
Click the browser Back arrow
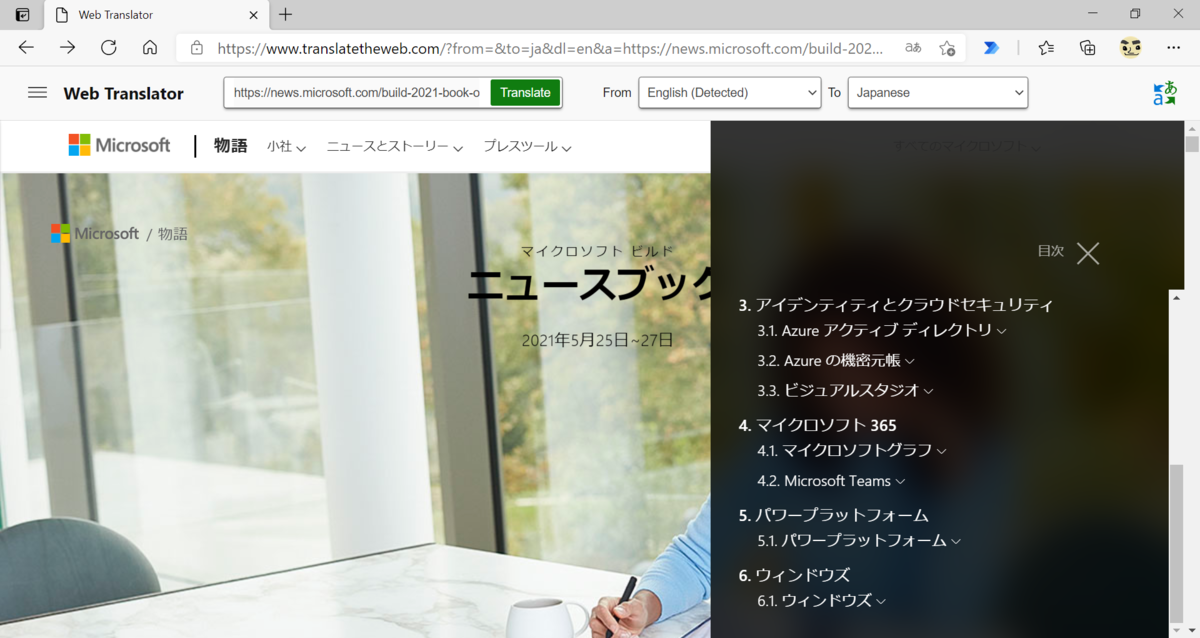pos(26,47)
